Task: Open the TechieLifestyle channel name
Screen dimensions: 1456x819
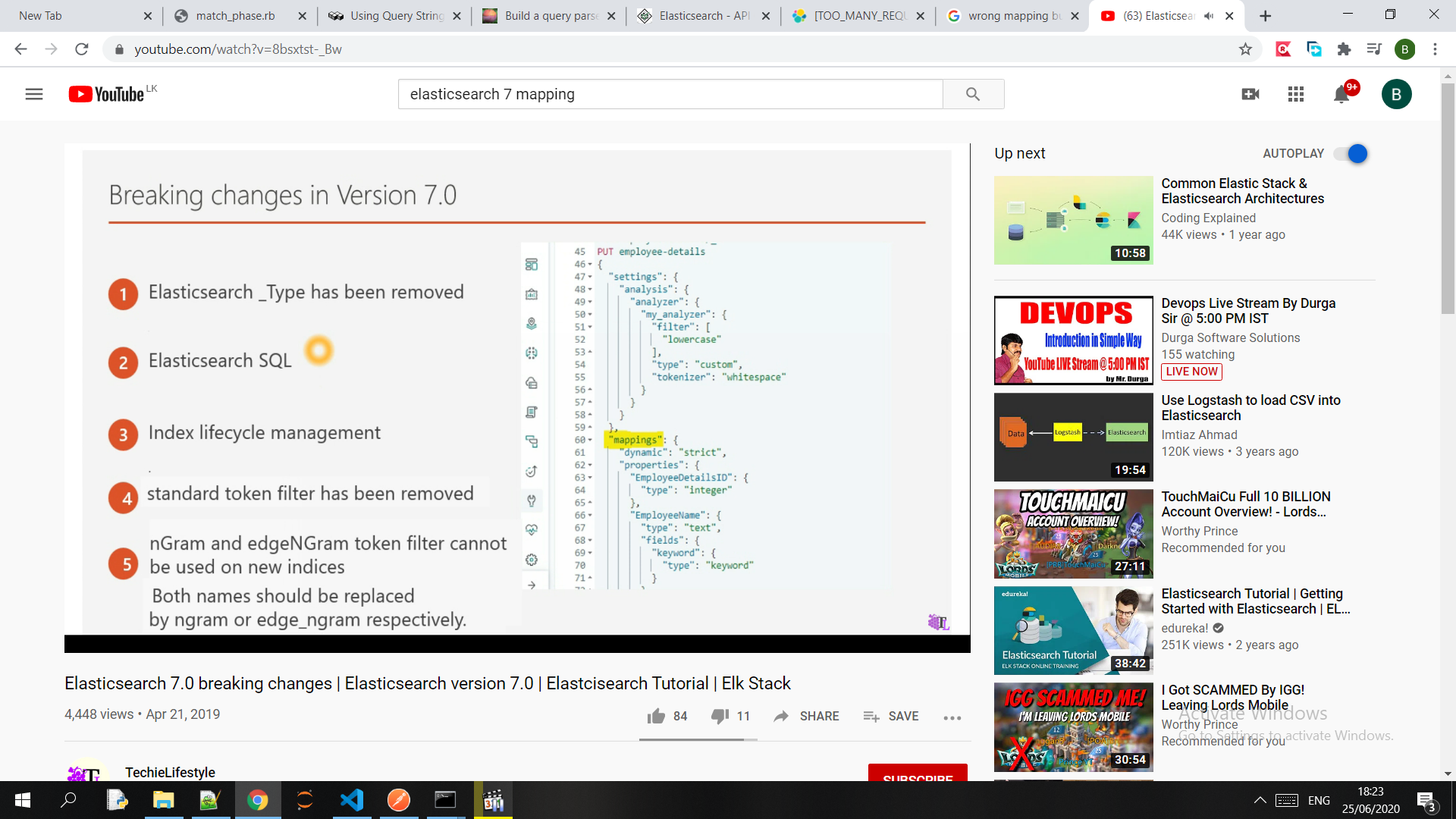Action: point(170,772)
